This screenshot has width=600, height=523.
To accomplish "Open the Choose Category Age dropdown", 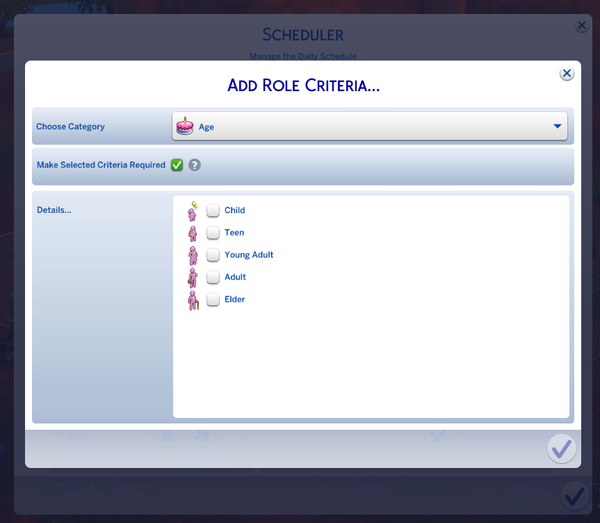I will (369, 127).
